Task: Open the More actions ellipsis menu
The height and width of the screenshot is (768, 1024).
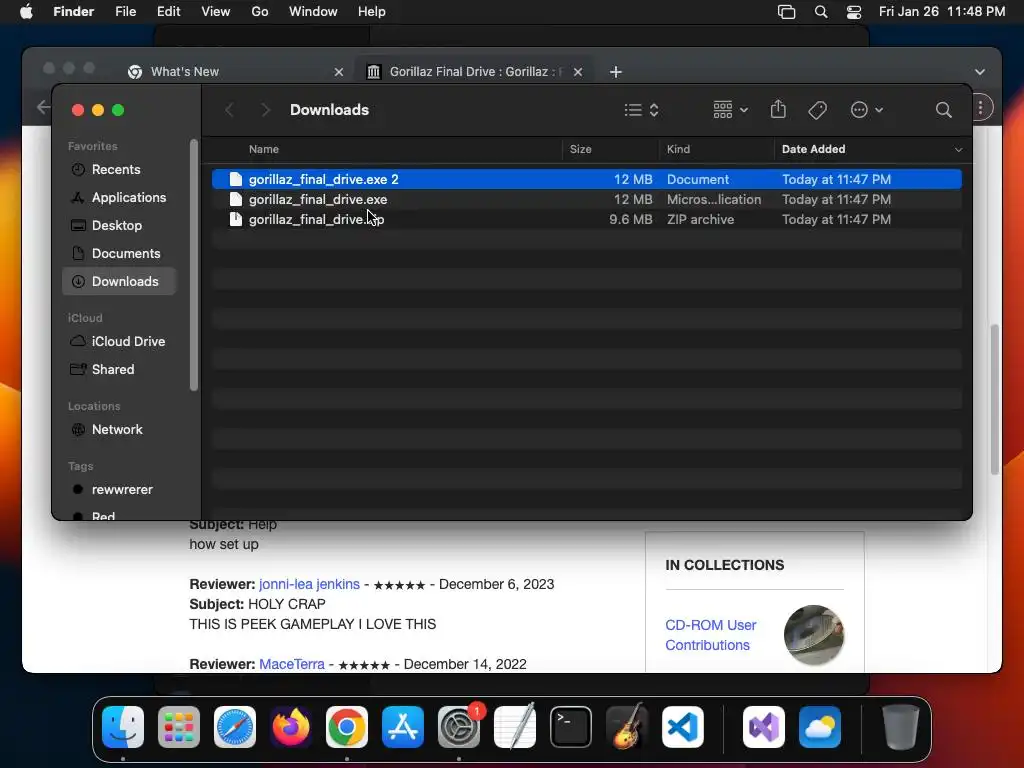Action: click(866, 110)
